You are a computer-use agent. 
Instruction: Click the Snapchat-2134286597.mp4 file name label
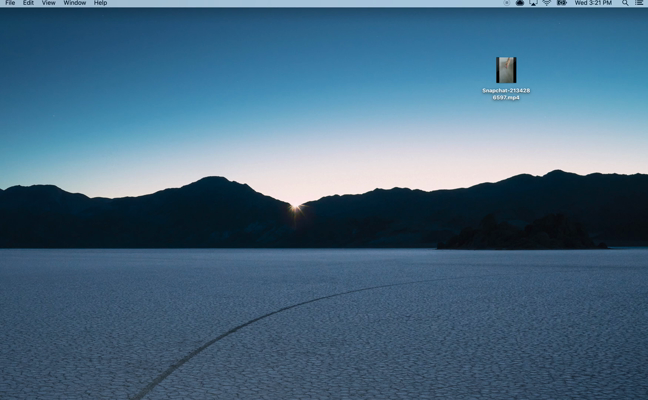[x=506, y=94]
